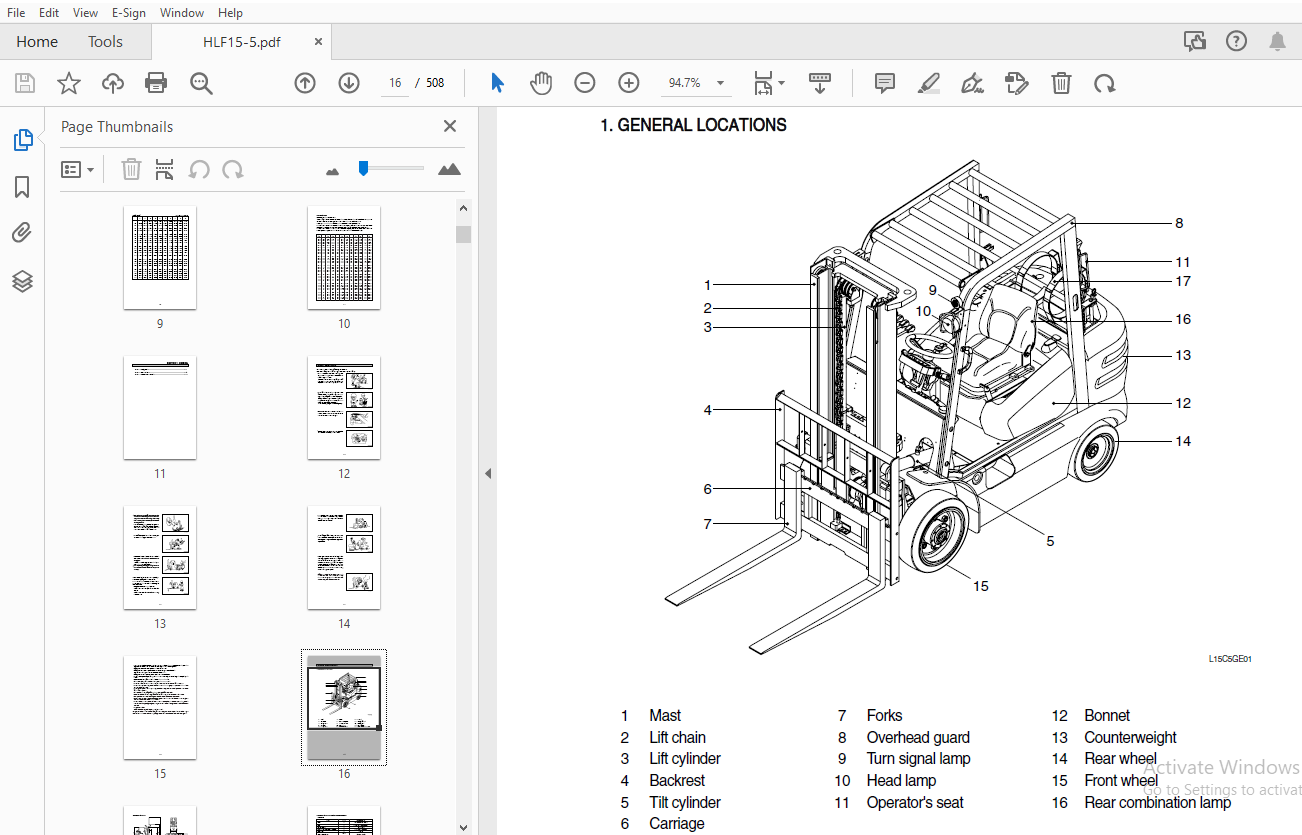The height and width of the screenshot is (835, 1302).
Task: Open the edit PDF tool in the toolbar
Action: point(1017,83)
